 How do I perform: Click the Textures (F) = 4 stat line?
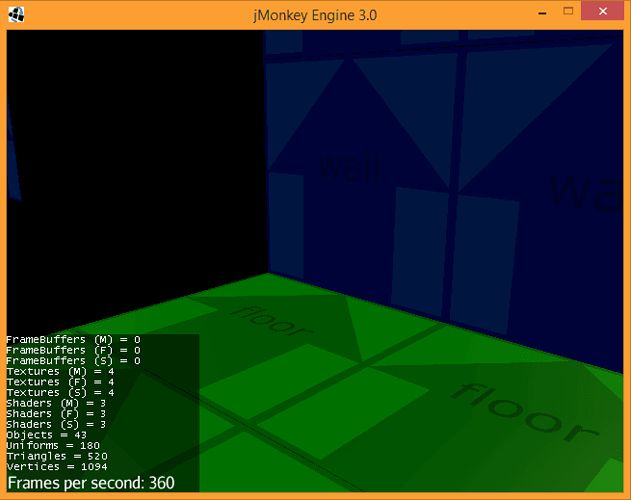click(60, 382)
